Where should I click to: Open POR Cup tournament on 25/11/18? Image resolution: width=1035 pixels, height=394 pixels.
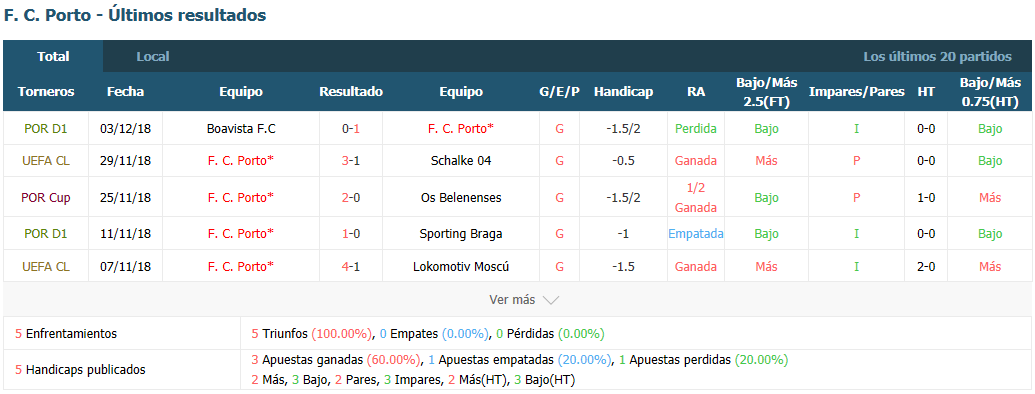coord(46,197)
